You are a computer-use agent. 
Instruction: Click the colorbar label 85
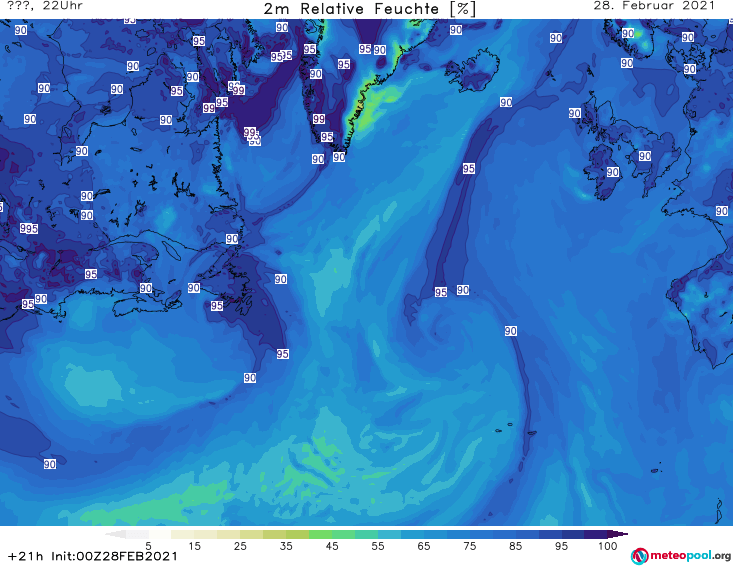[x=515, y=546]
